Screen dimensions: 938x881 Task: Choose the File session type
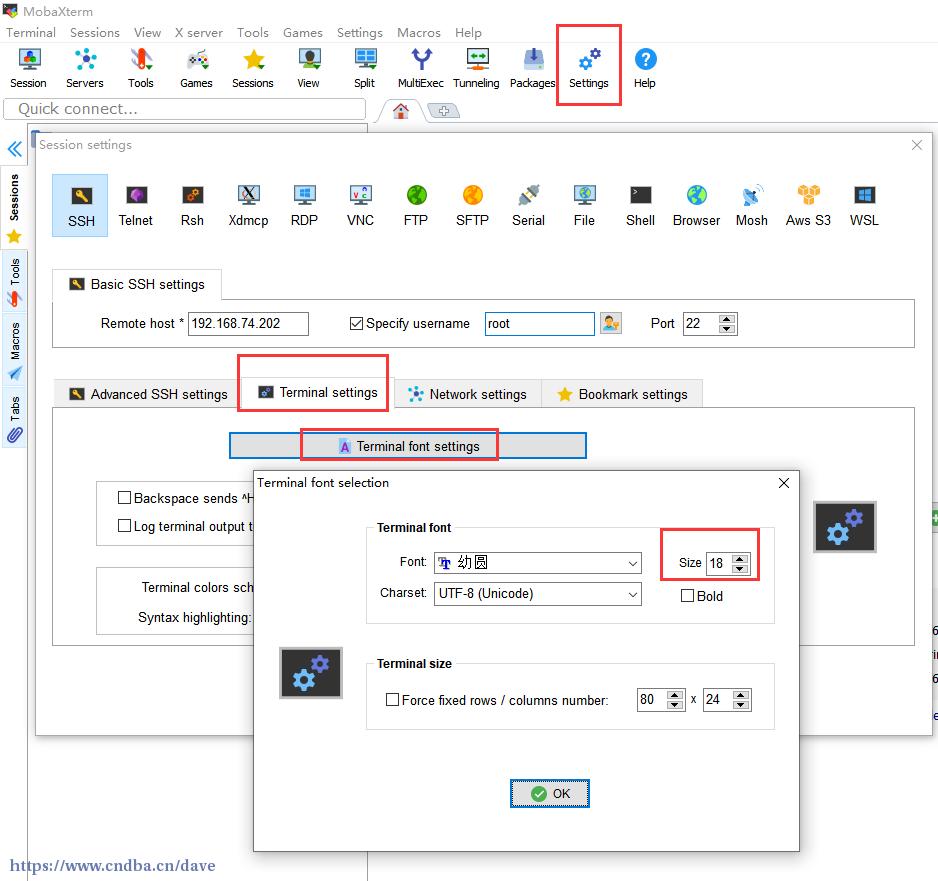[584, 206]
